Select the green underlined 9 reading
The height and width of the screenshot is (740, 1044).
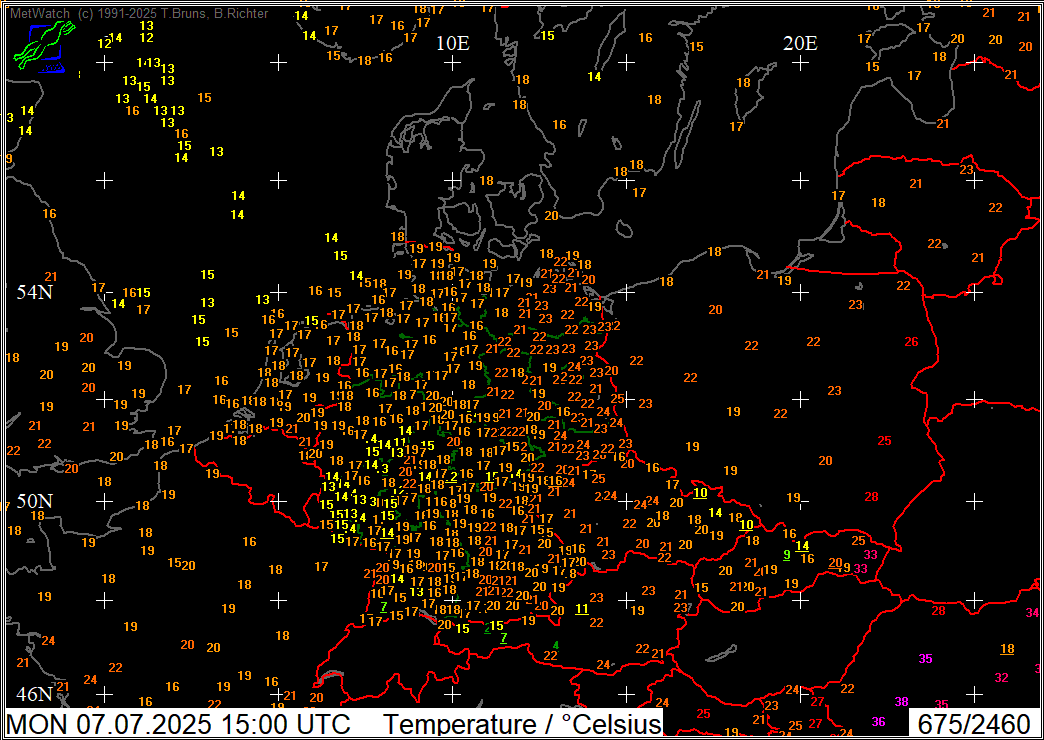click(x=786, y=555)
